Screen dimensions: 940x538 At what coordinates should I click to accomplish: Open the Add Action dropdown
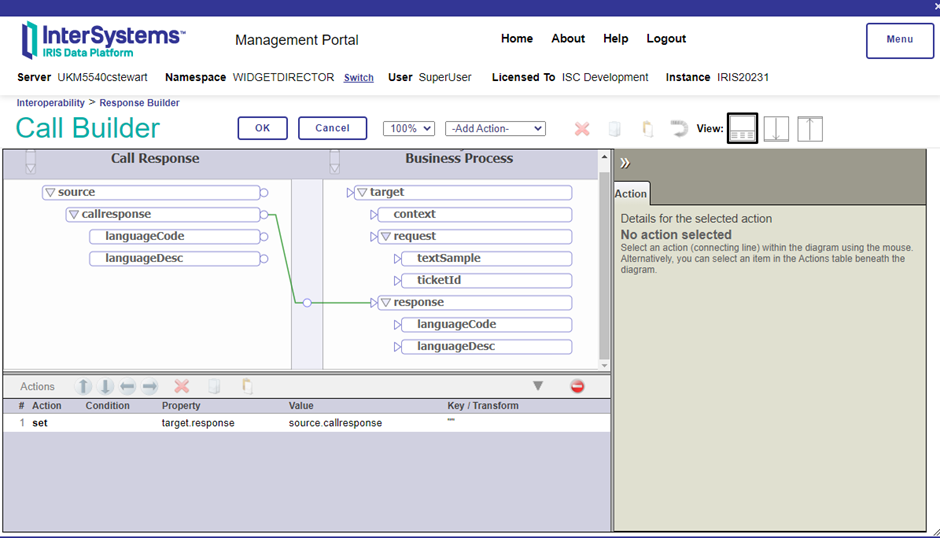tap(495, 128)
